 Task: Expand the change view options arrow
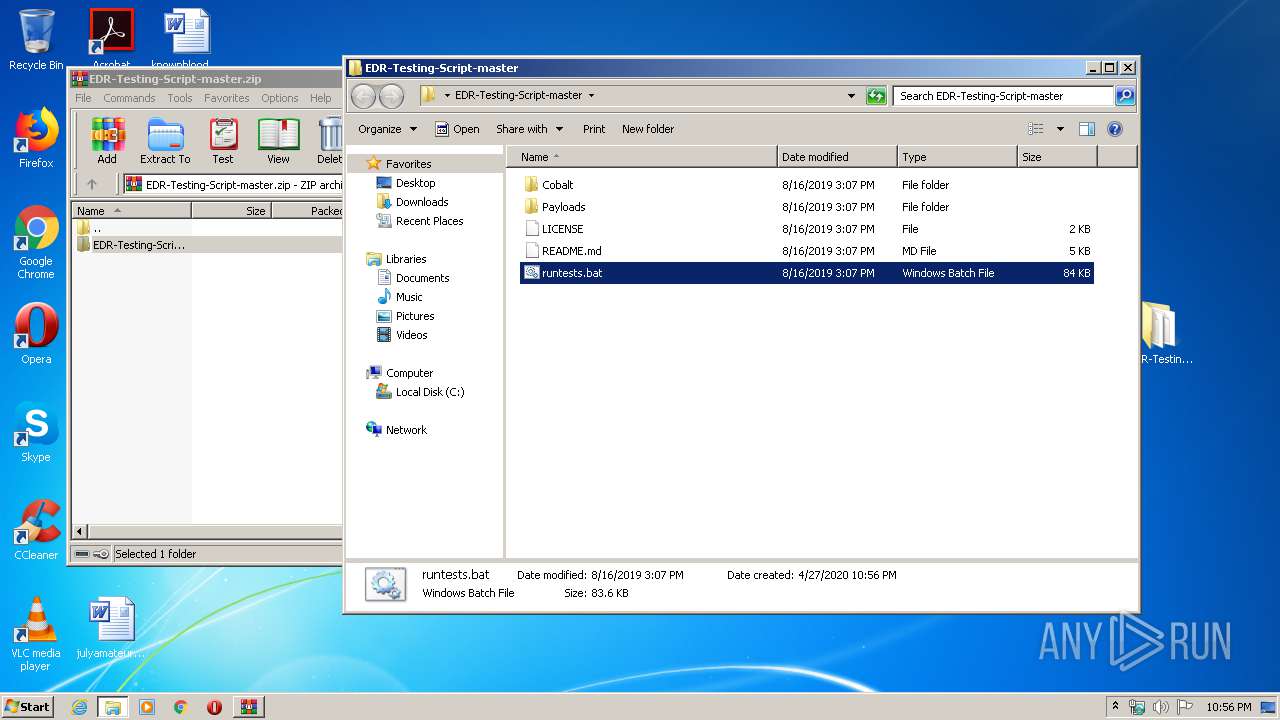[1060, 129]
